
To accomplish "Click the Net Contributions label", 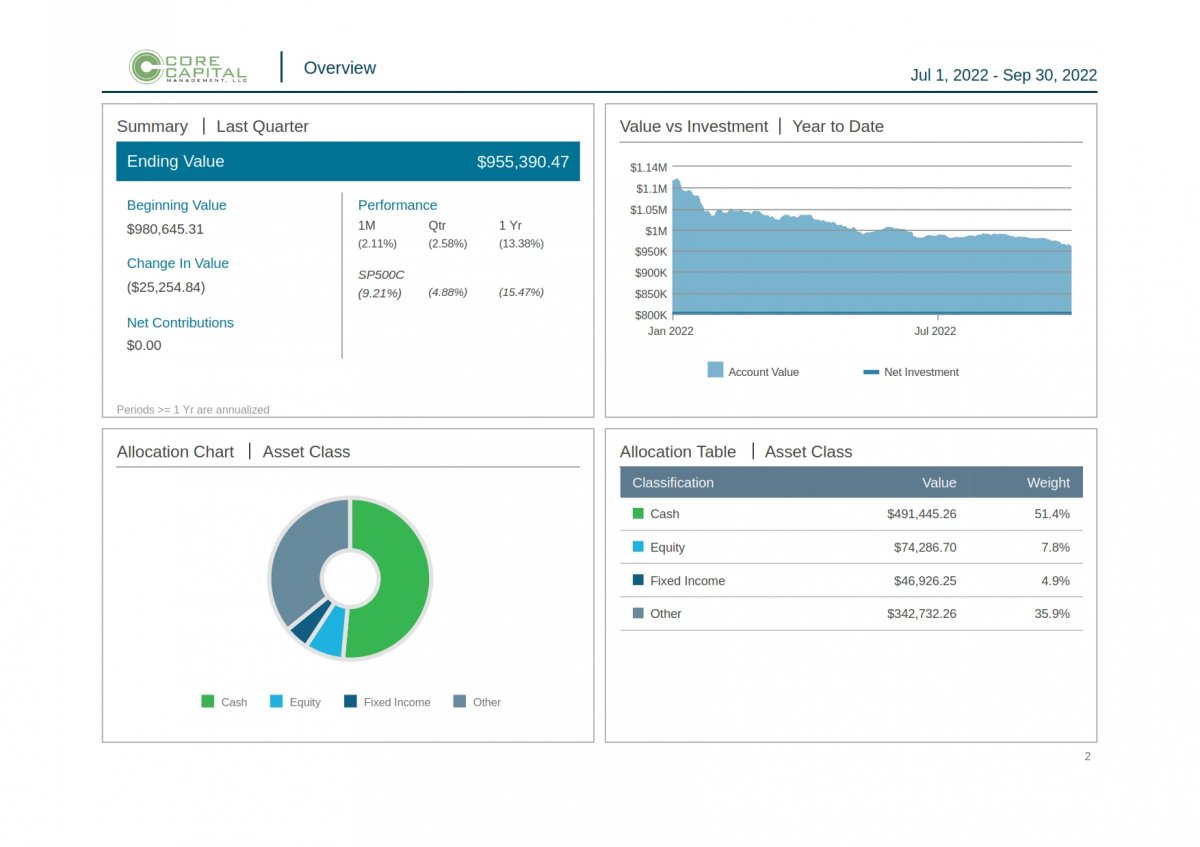I will (180, 323).
